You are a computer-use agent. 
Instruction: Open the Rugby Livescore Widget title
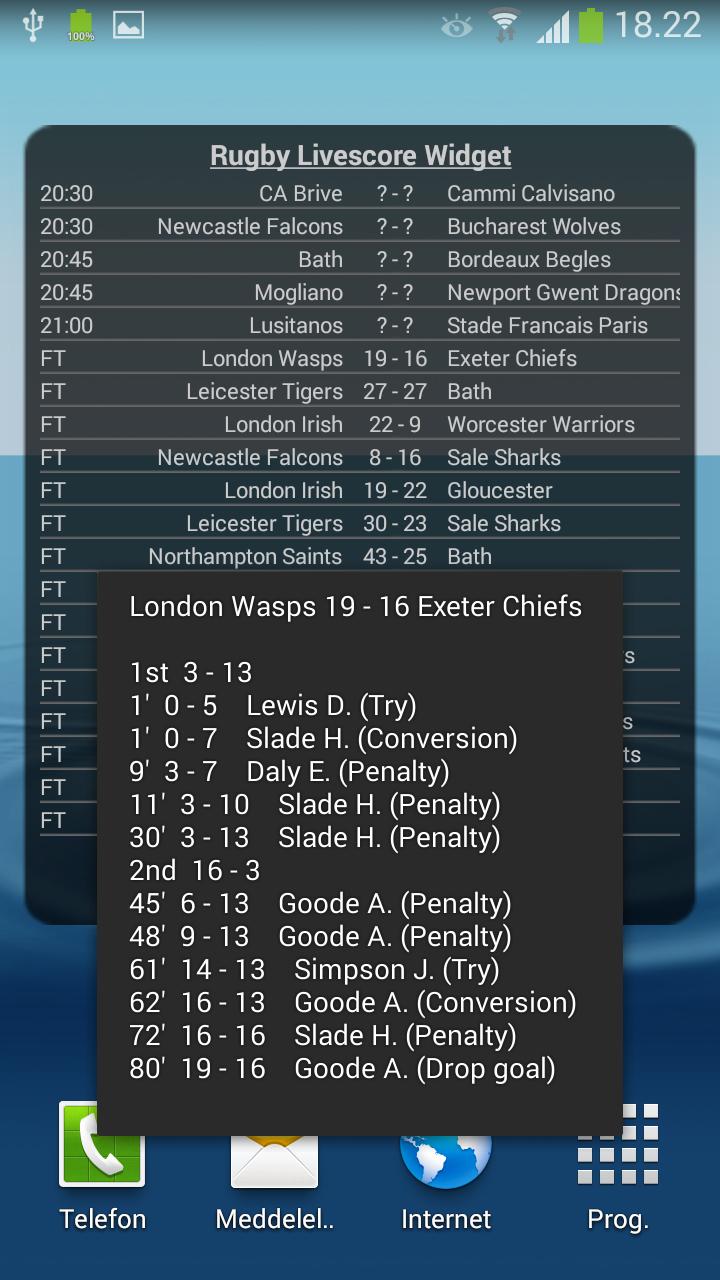[360, 155]
